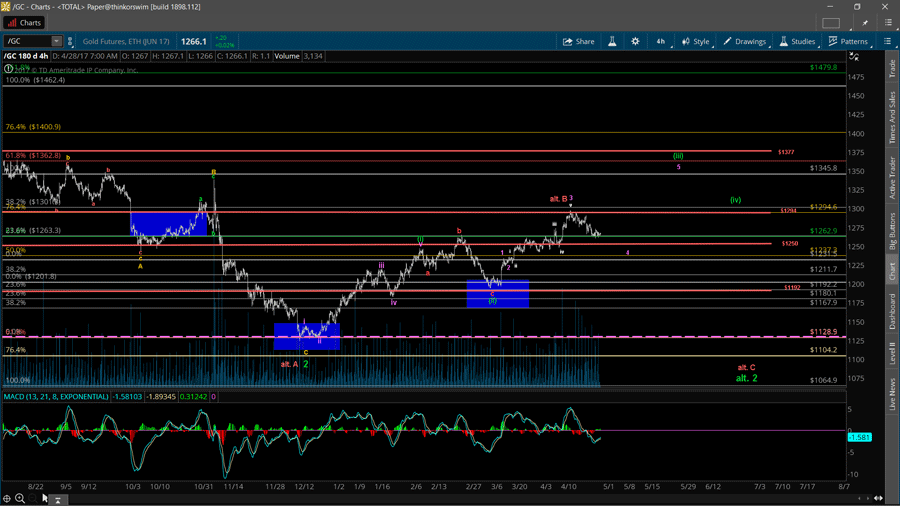
Task: Click the MACD study label
Action: coord(55,397)
